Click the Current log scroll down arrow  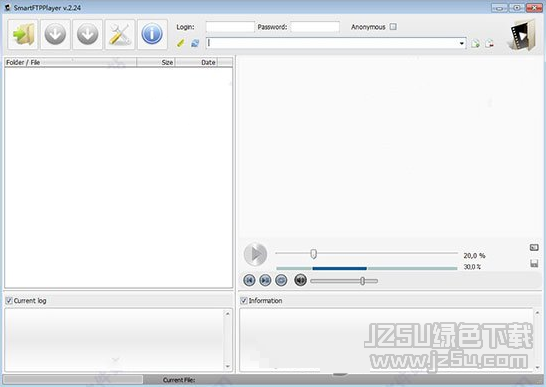[x=228, y=366]
